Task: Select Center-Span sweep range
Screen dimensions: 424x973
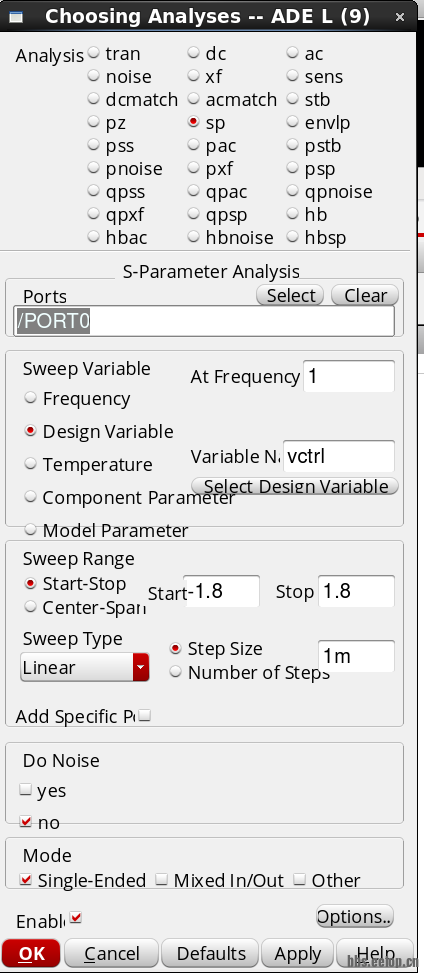Action: pos(30,607)
